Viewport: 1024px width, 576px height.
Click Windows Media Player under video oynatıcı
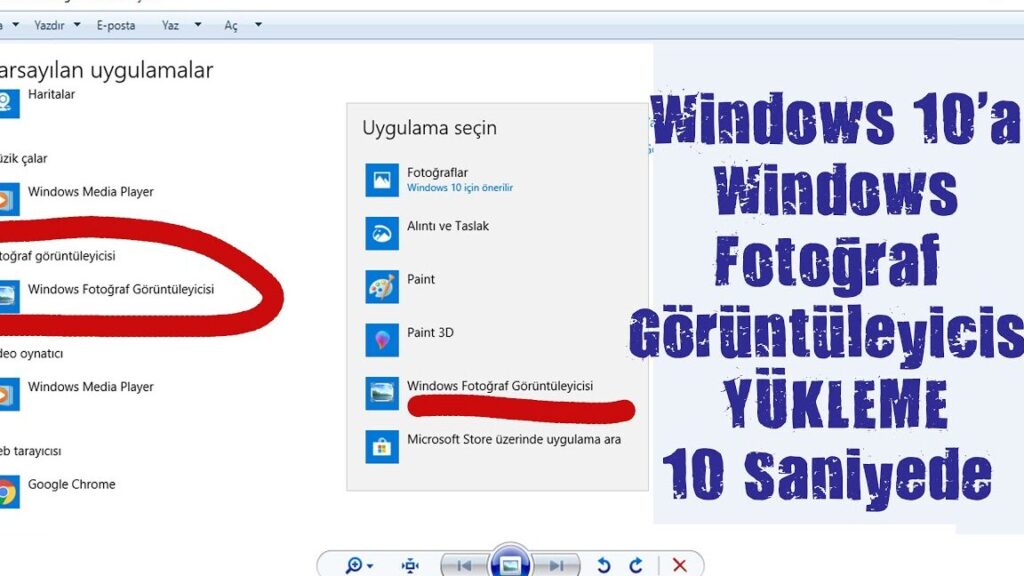pyautogui.click(x=90, y=388)
